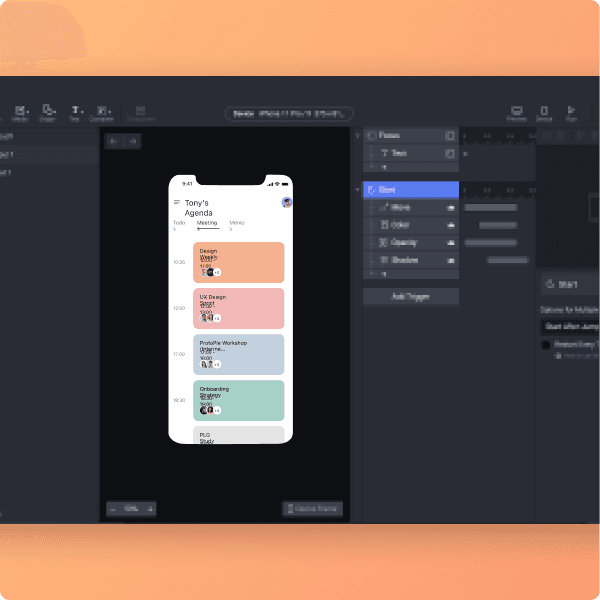Open the Media tool in the toolbar
The height and width of the screenshot is (600, 600).
point(20,114)
